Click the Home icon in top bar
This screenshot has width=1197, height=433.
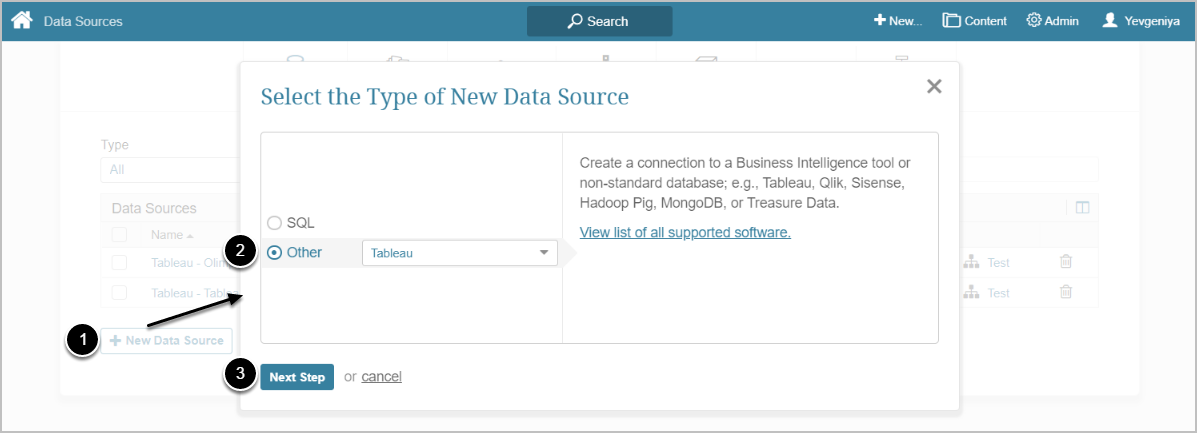[21, 20]
